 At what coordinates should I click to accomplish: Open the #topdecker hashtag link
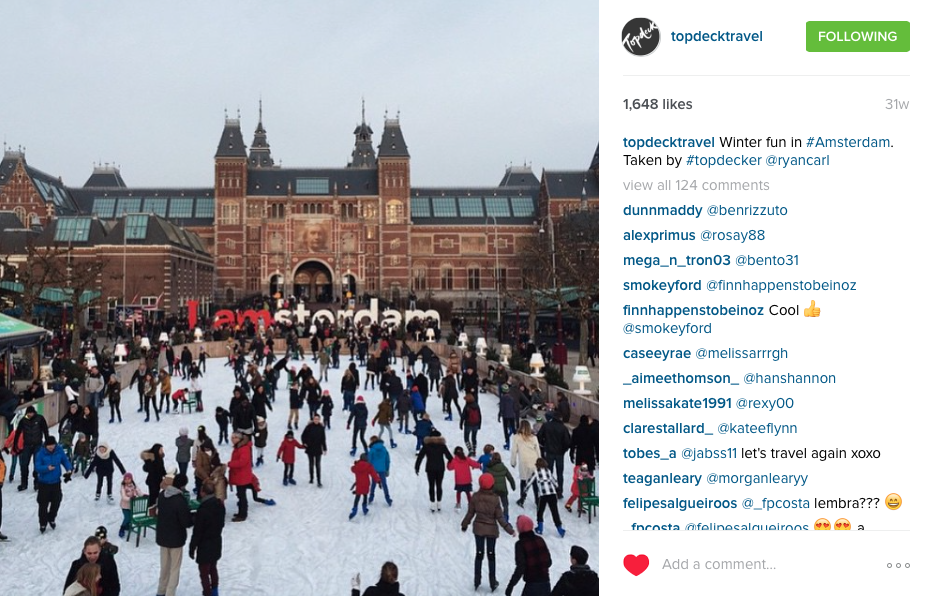(724, 161)
